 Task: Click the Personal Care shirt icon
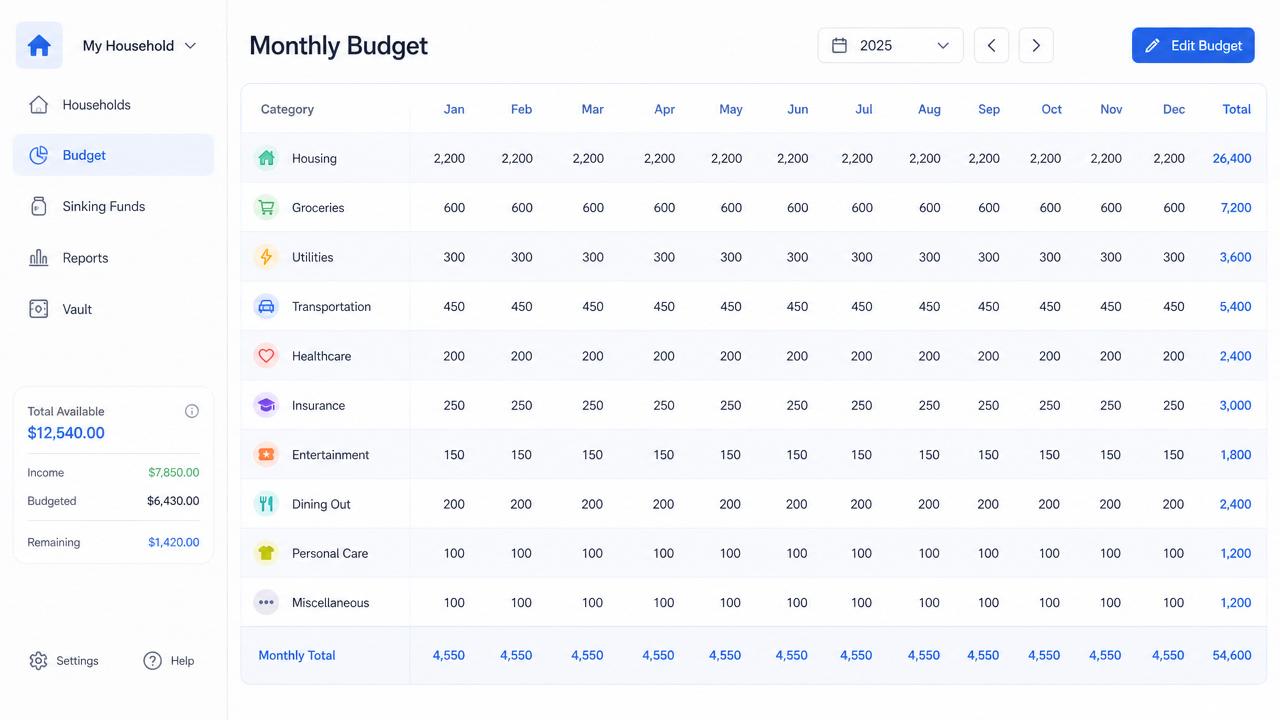266,553
